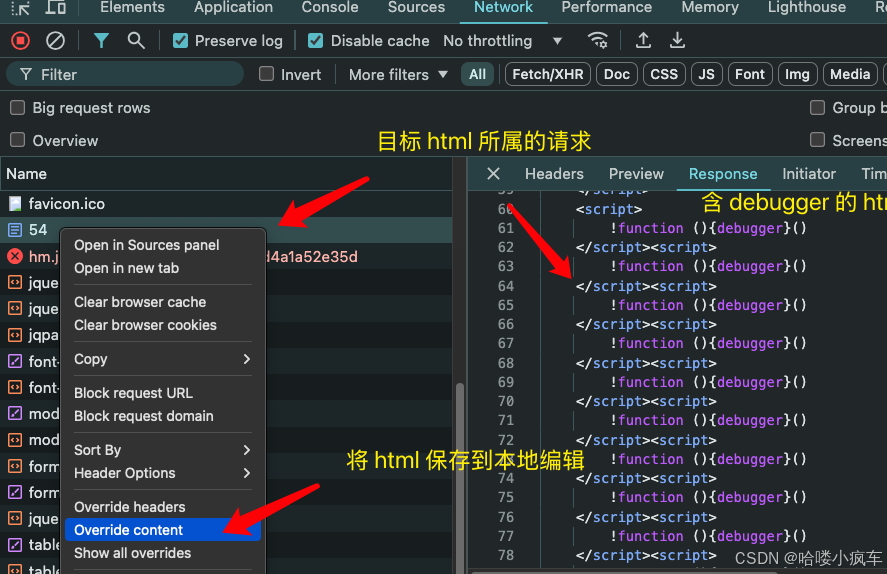Choose Open in Sources panel
The image size is (887, 574).
(x=163, y=245)
